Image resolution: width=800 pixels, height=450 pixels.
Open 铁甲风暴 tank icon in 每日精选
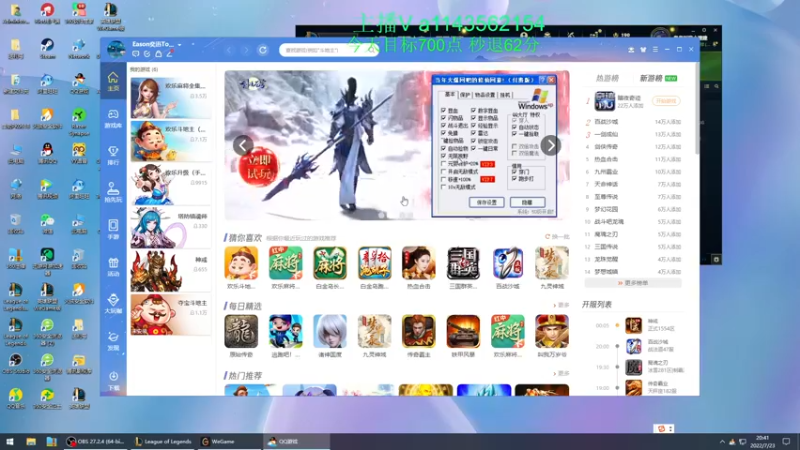tap(463, 331)
